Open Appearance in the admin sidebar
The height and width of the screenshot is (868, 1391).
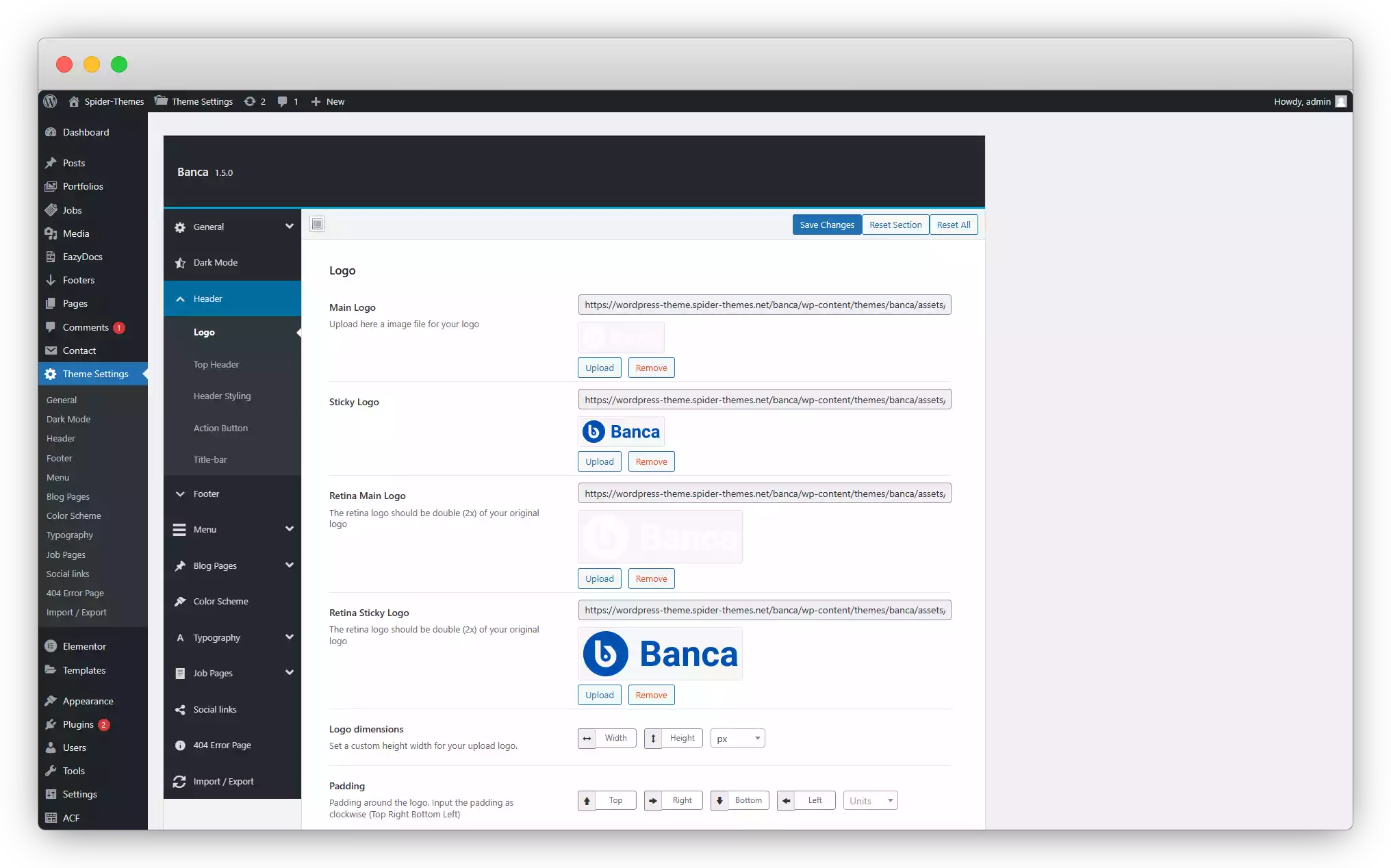point(92,701)
